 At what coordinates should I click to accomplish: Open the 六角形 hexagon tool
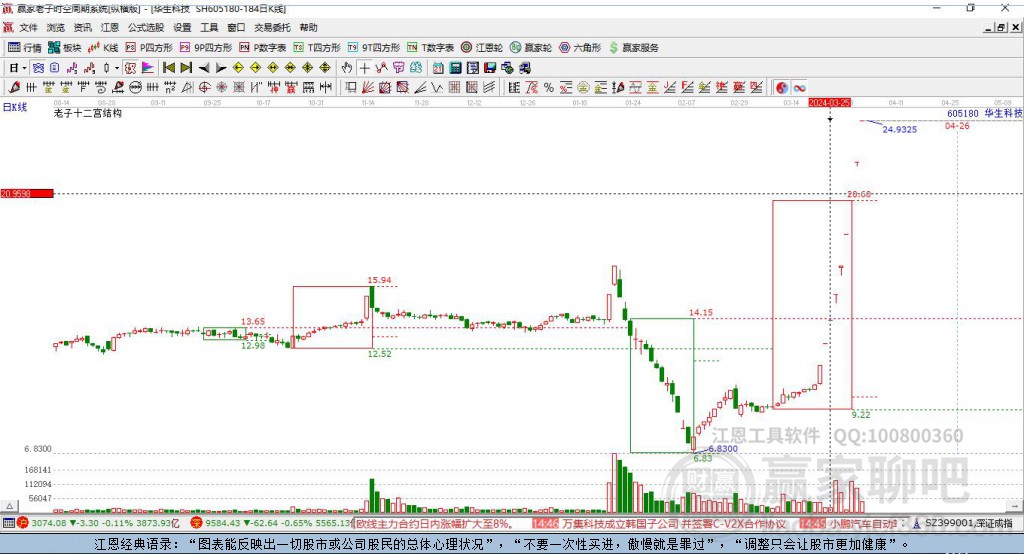pos(580,48)
